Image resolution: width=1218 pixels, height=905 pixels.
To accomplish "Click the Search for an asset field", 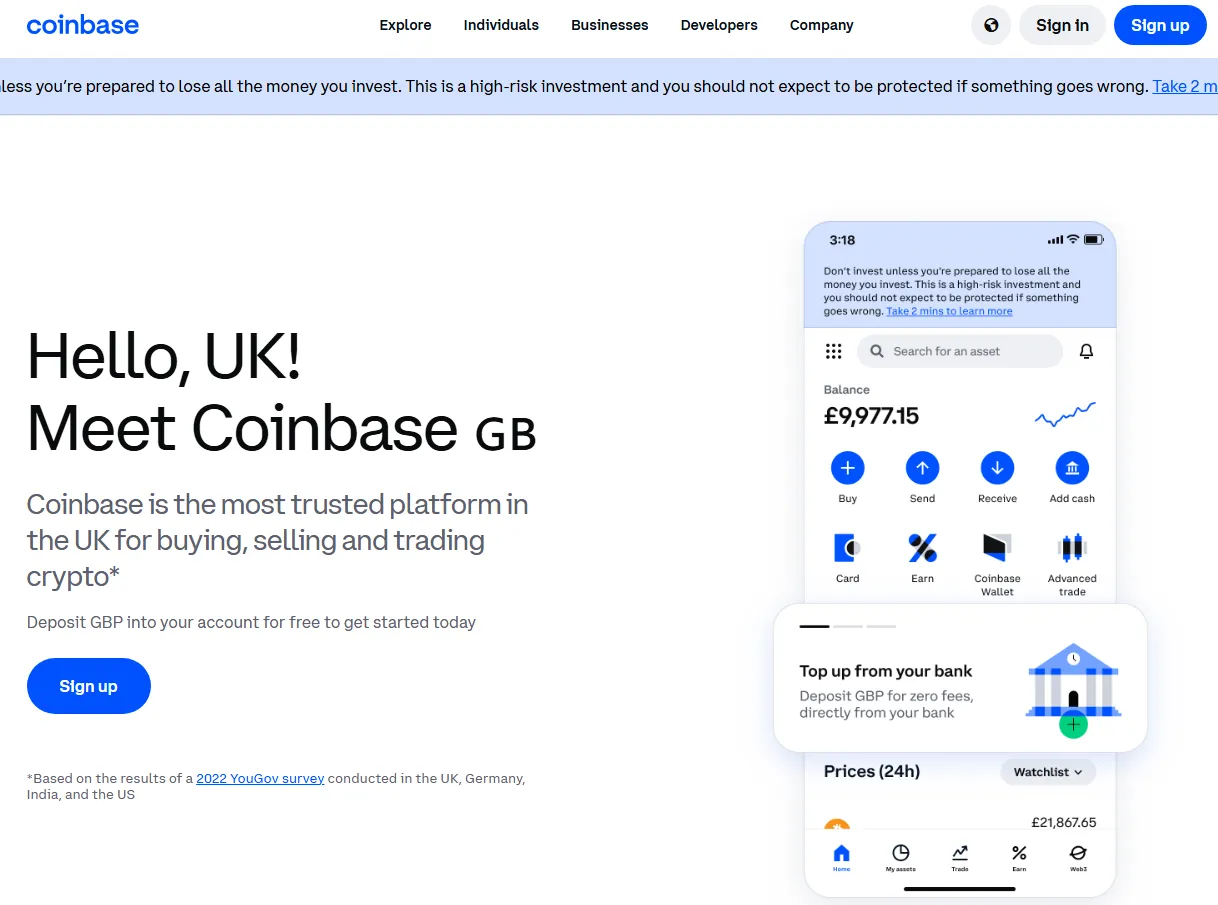I will point(960,351).
